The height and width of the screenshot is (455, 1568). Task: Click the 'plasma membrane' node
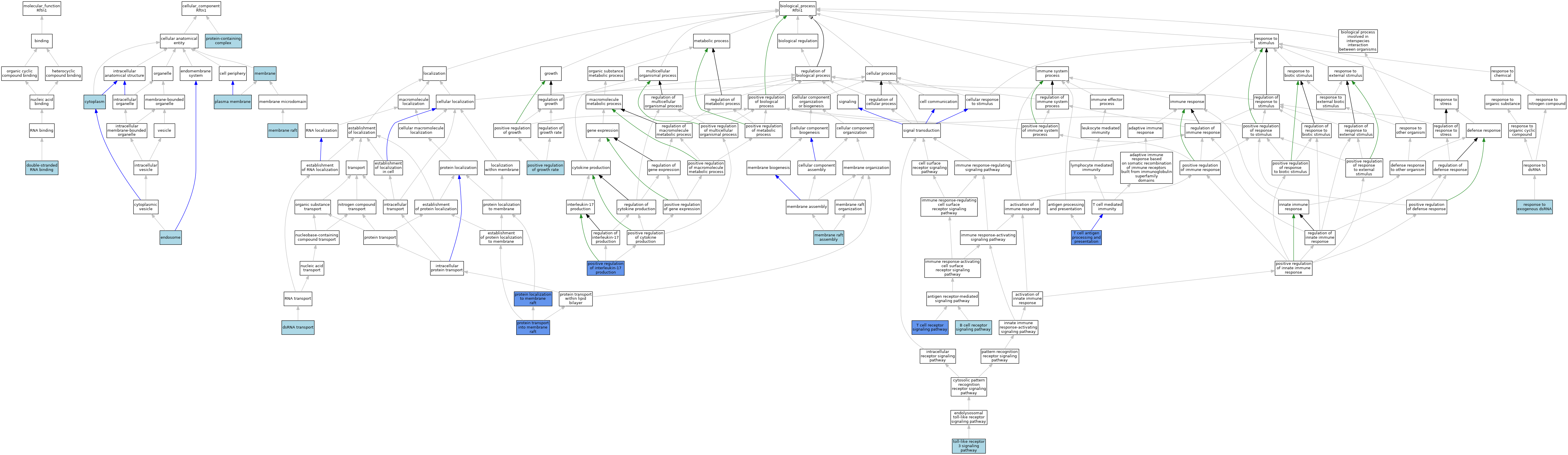click(x=233, y=102)
